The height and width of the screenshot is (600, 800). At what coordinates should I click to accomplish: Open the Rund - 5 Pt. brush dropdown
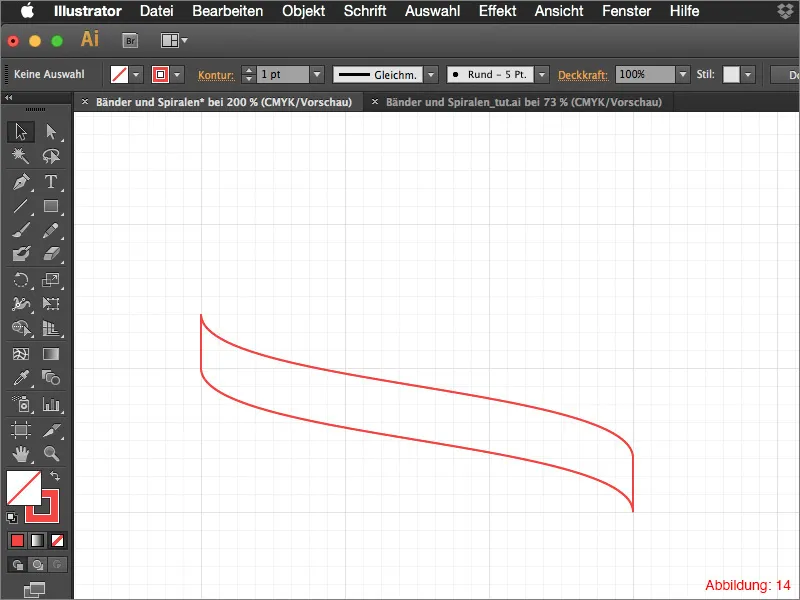542,74
